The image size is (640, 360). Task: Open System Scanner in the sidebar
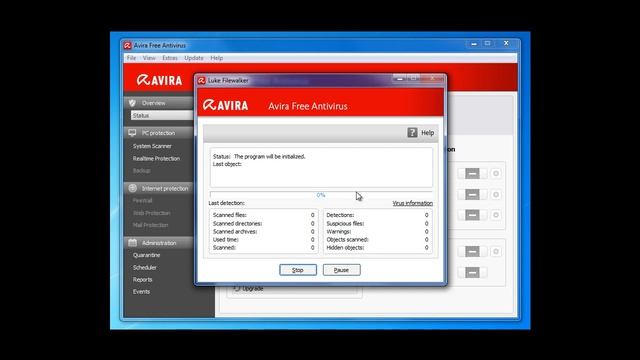click(x=152, y=146)
